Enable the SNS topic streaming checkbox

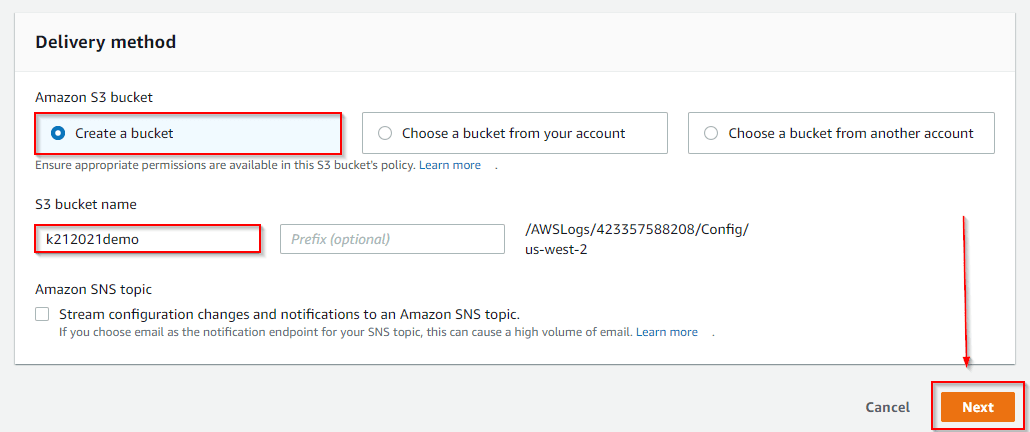(x=42, y=314)
